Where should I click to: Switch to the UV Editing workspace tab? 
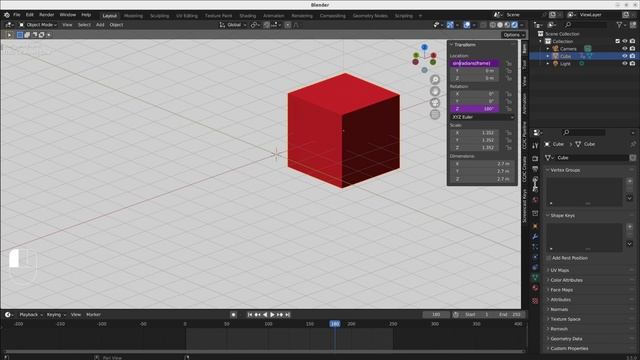pos(187,16)
